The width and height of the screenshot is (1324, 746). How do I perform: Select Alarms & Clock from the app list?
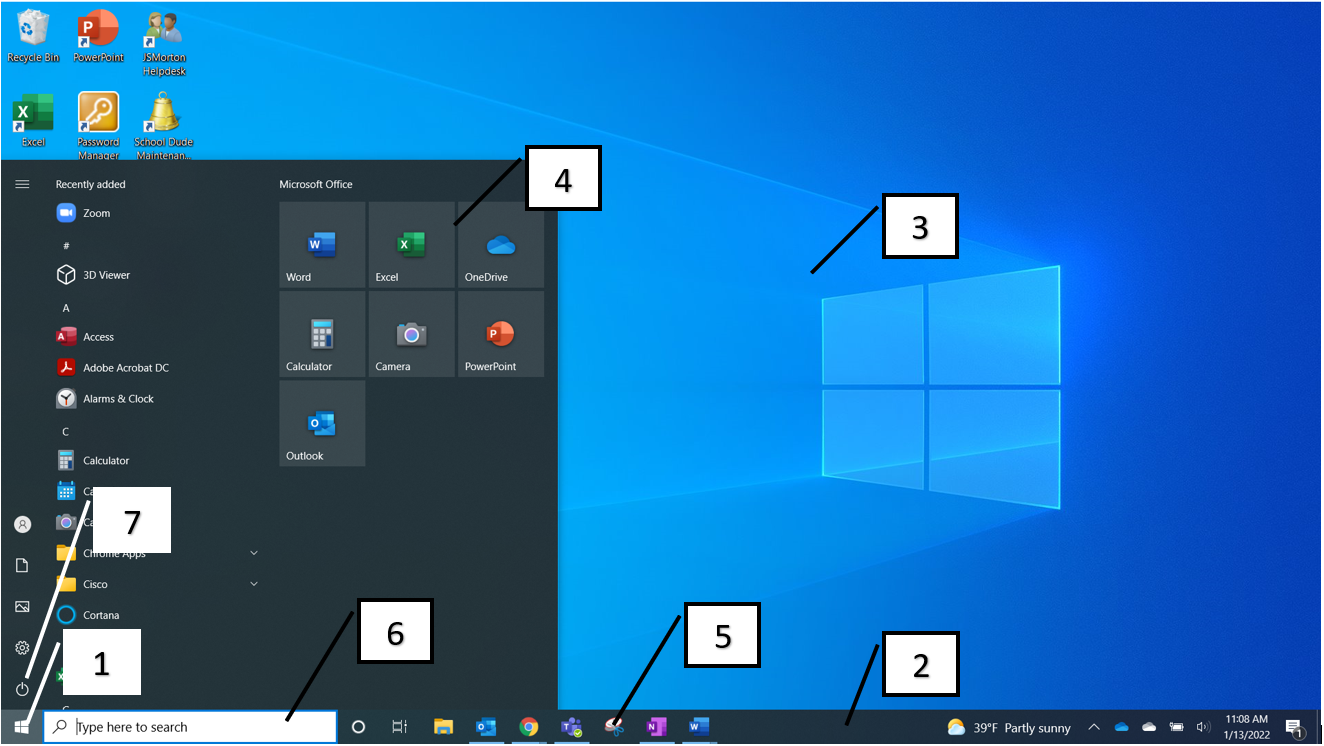tap(118, 399)
